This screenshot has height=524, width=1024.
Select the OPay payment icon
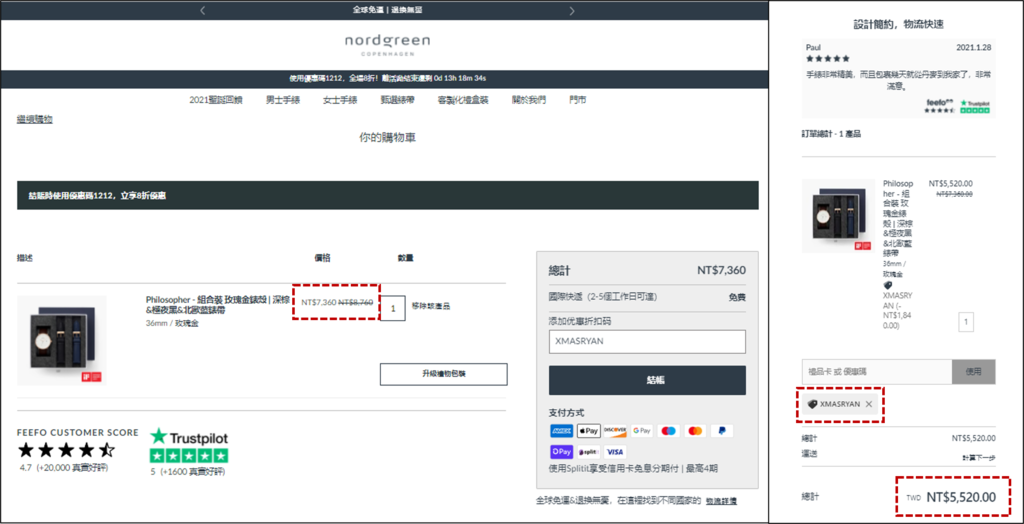tap(561, 451)
